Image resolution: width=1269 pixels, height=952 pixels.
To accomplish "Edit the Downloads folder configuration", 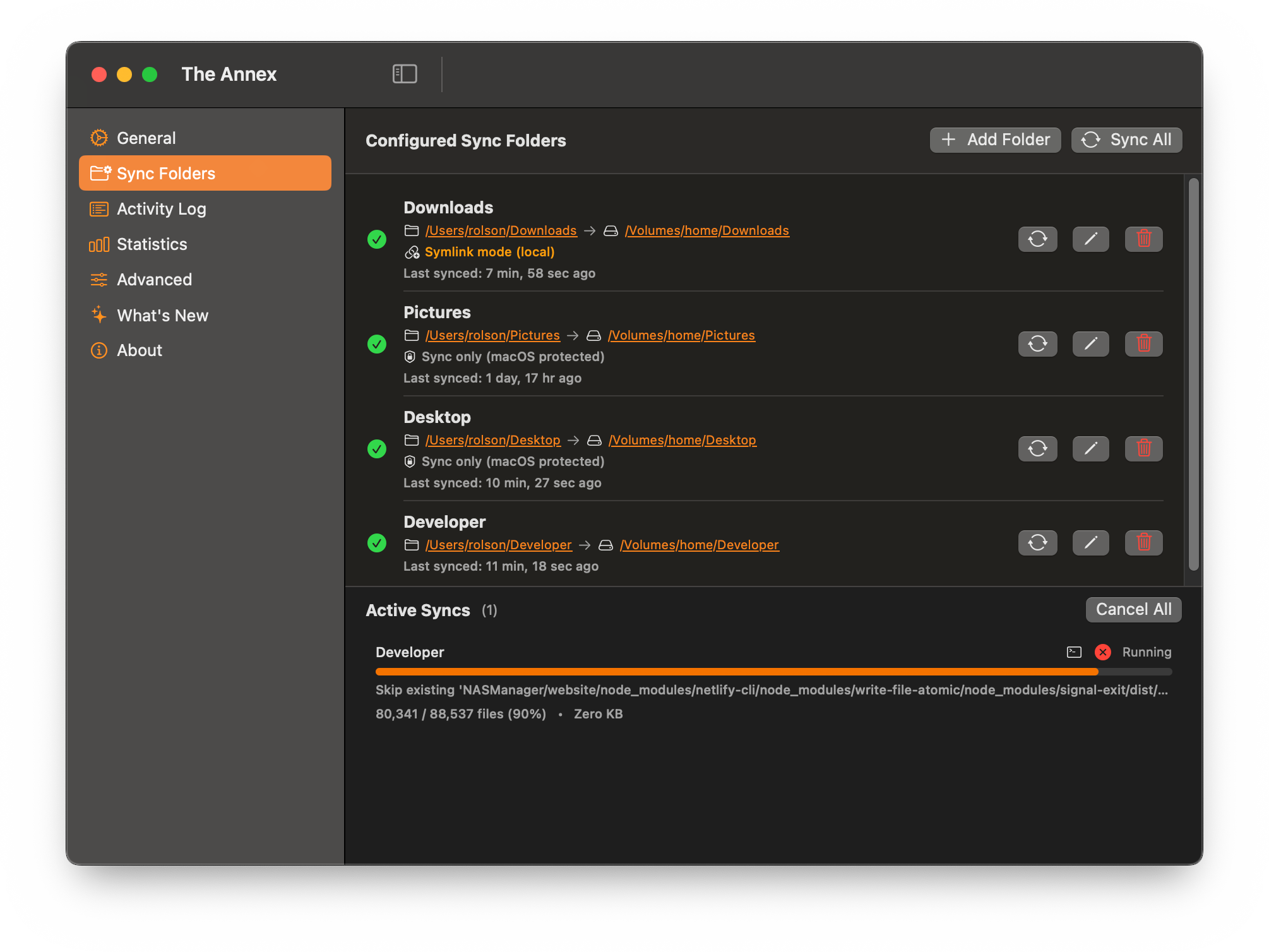I will click(x=1090, y=239).
